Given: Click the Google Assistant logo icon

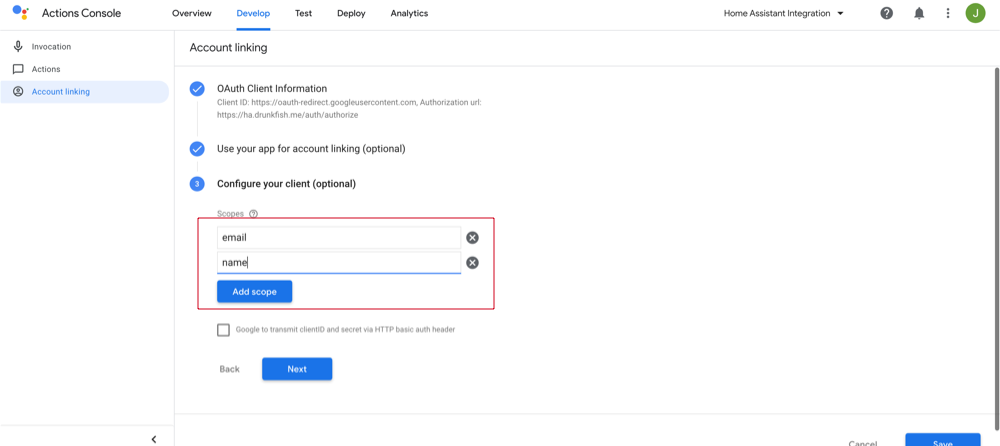Looking at the screenshot, I should [20, 13].
